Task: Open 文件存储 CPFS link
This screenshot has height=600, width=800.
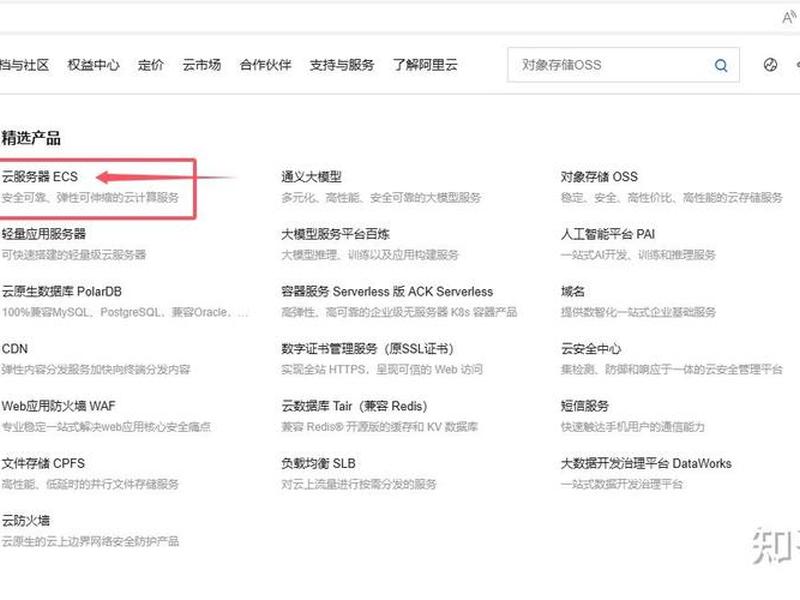Action: point(43,463)
